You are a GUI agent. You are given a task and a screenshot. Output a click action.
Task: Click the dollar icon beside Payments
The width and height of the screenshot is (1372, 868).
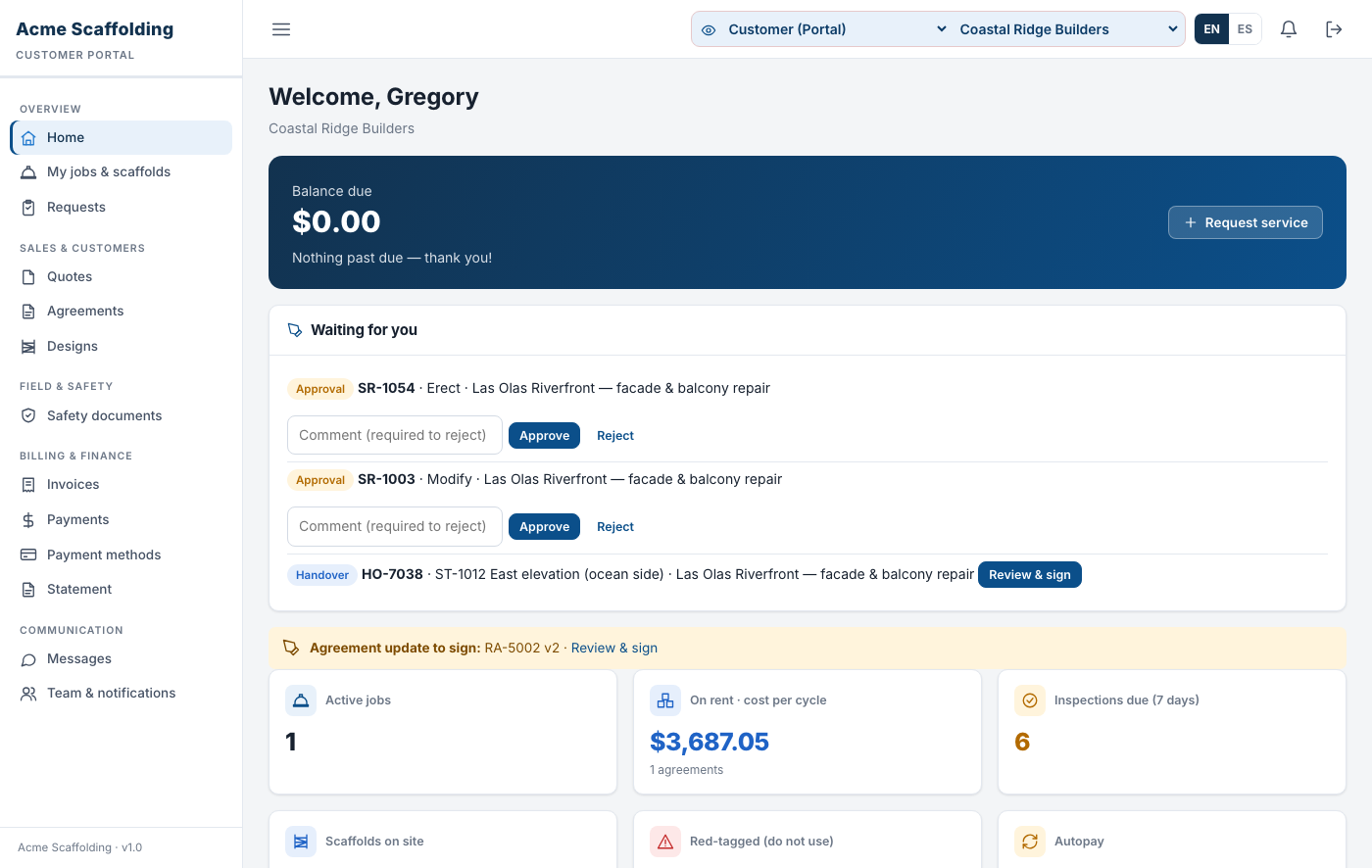[28, 520]
